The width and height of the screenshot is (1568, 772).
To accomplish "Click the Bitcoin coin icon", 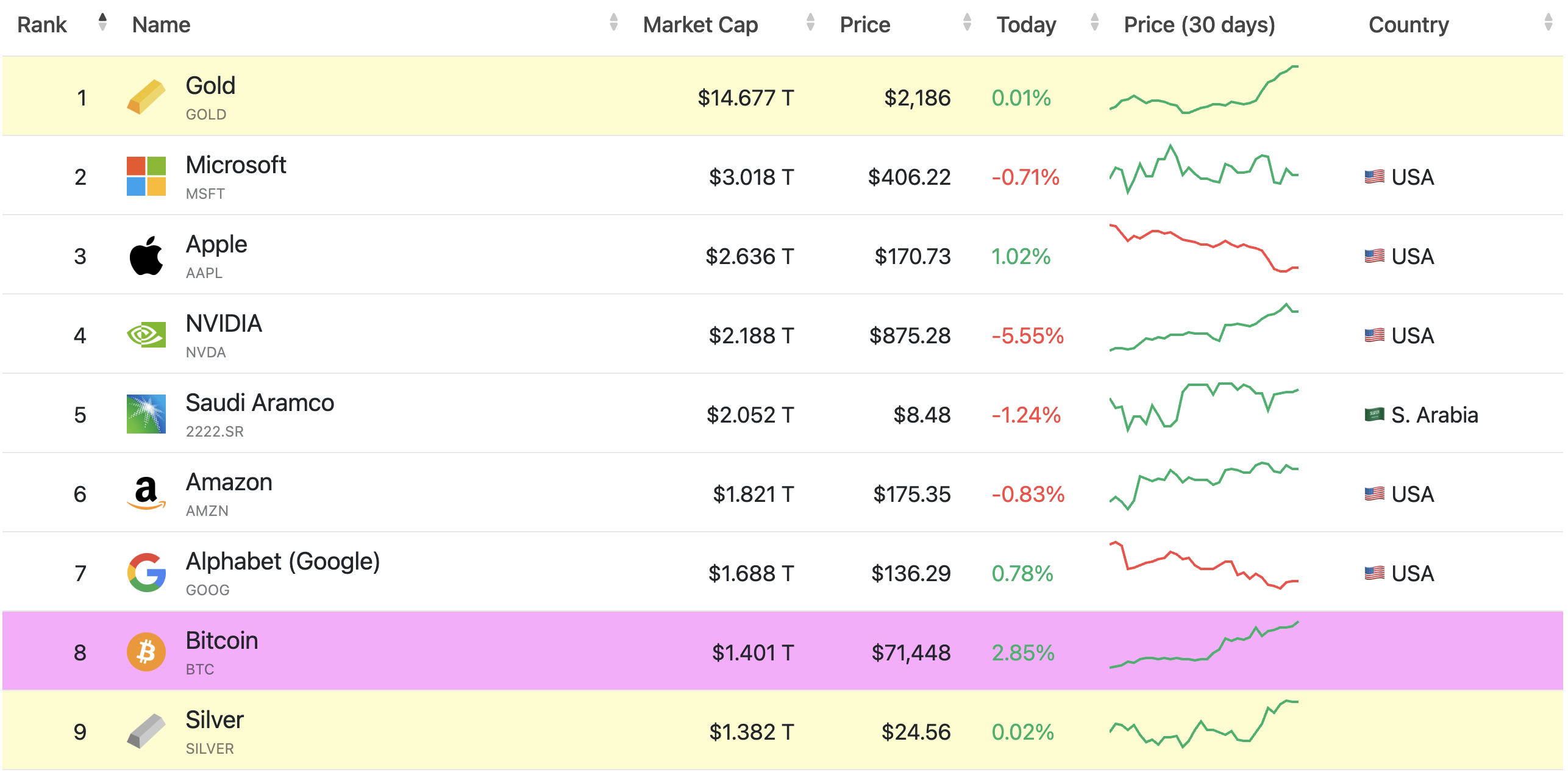I will click(146, 652).
